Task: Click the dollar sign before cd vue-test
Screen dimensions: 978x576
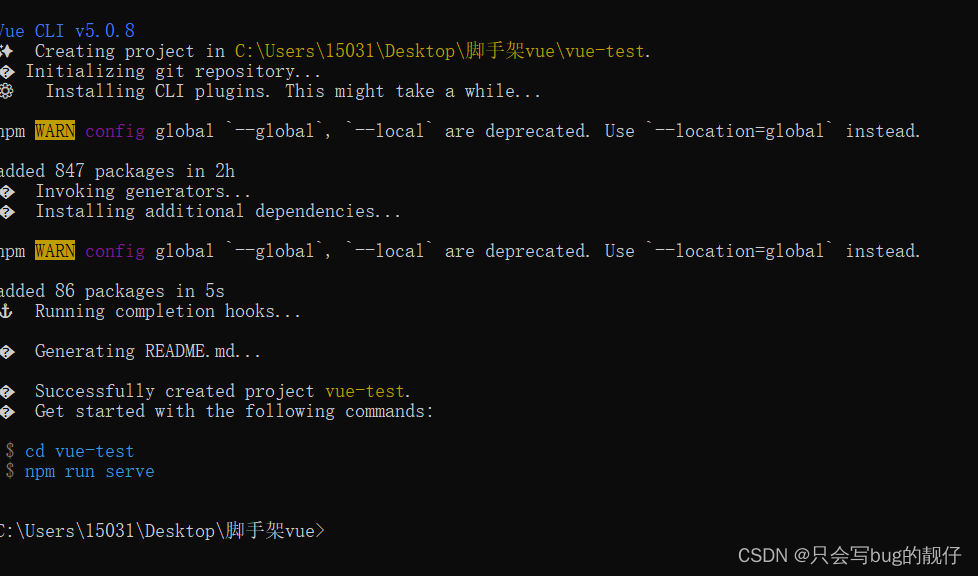Action: tap(10, 451)
